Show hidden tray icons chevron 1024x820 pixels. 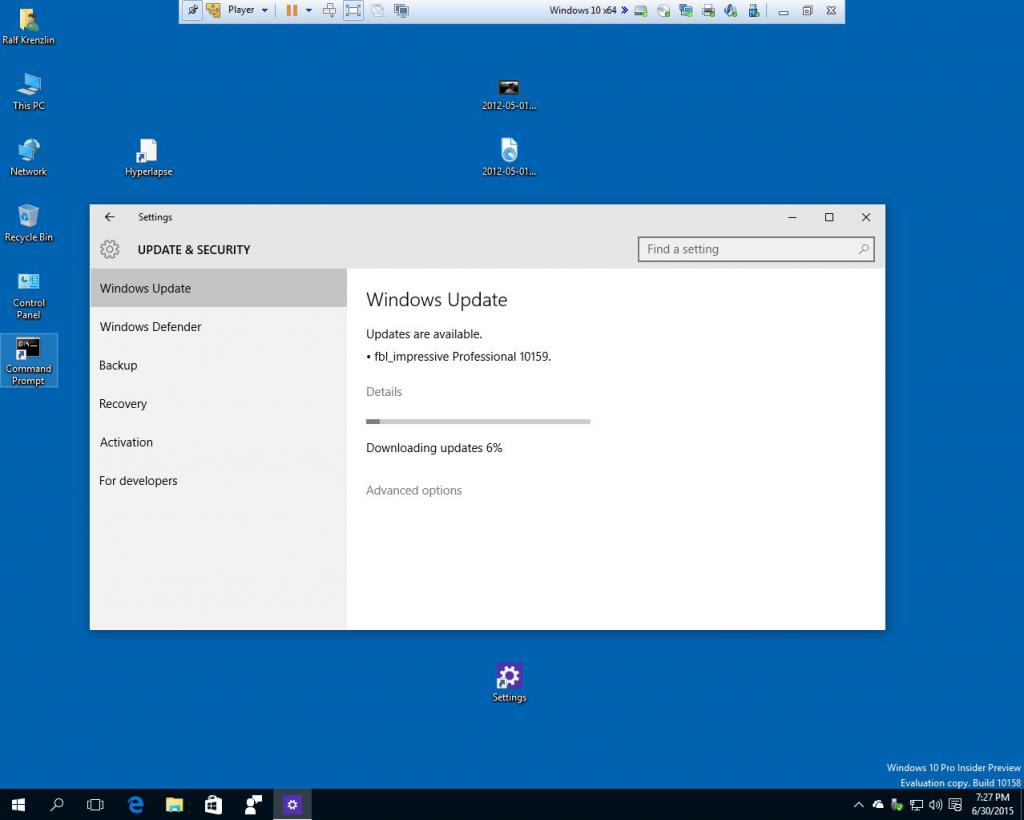[x=859, y=804]
